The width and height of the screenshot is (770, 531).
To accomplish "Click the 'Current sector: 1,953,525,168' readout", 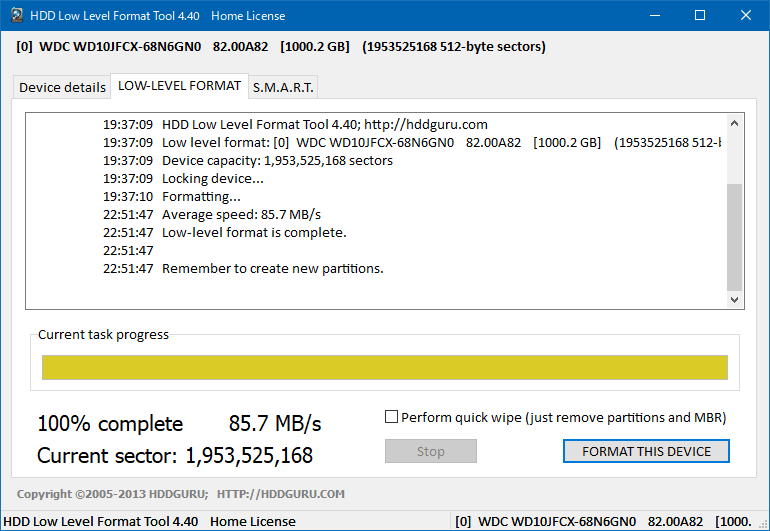I will coord(175,455).
